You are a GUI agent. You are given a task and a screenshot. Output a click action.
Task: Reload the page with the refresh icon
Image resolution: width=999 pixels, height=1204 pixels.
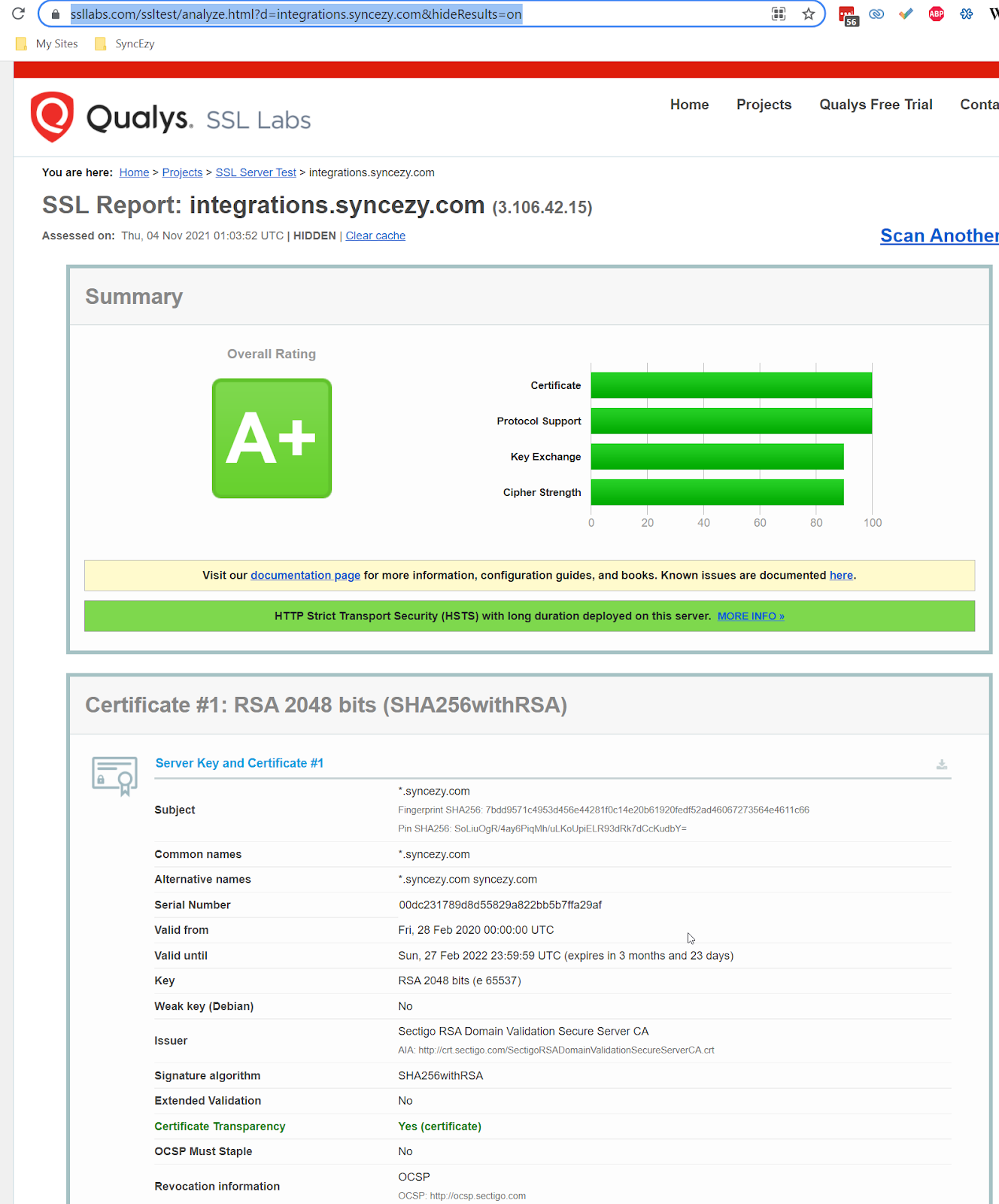(x=18, y=14)
